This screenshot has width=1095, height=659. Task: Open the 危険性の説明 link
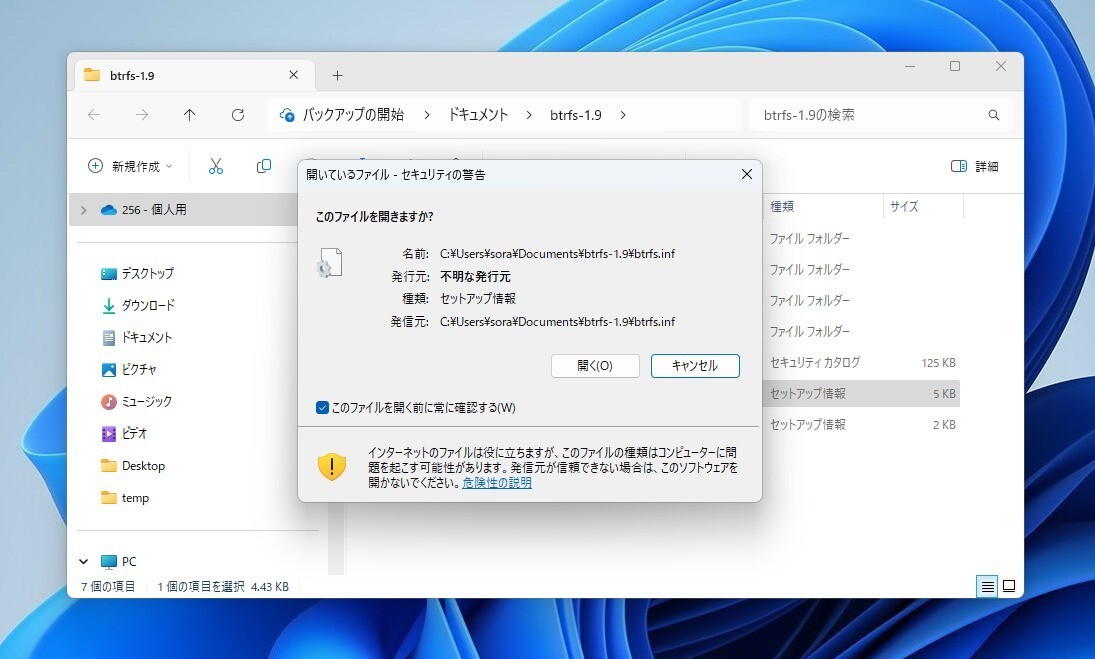tap(497, 482)
